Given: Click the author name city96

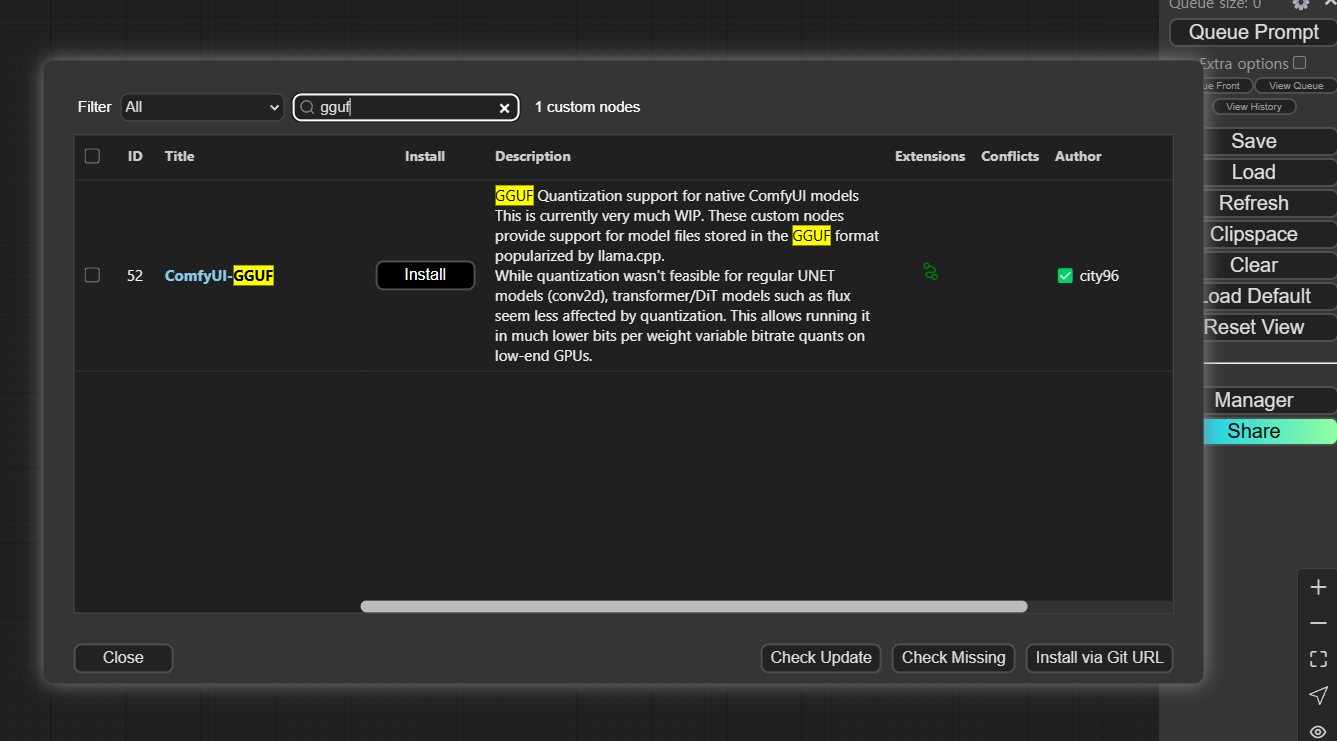Looking at the screenshot, I should 1099,276.
